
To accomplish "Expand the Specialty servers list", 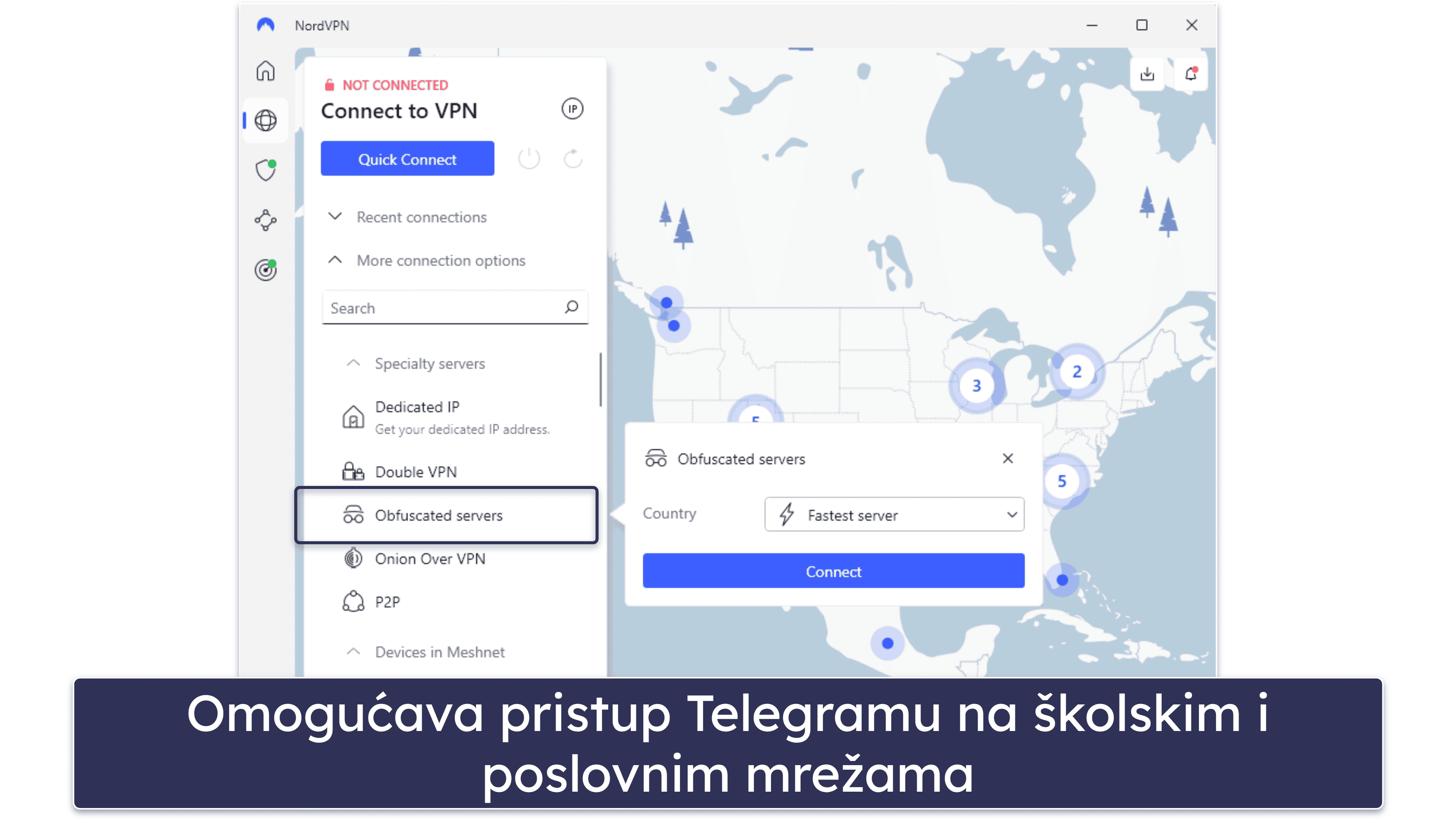I will tap(431, 362).
